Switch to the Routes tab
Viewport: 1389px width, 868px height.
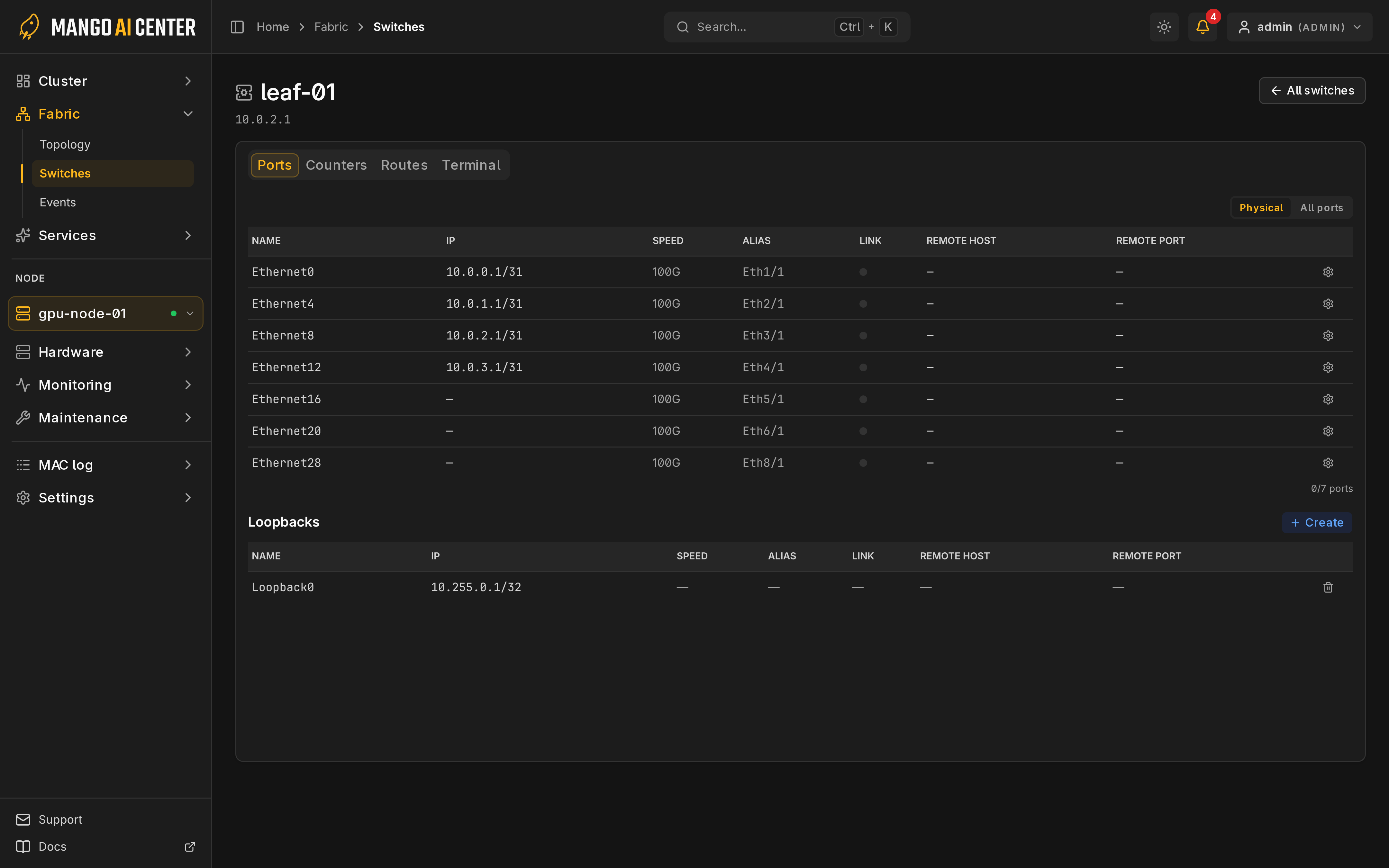click(404, 165)
